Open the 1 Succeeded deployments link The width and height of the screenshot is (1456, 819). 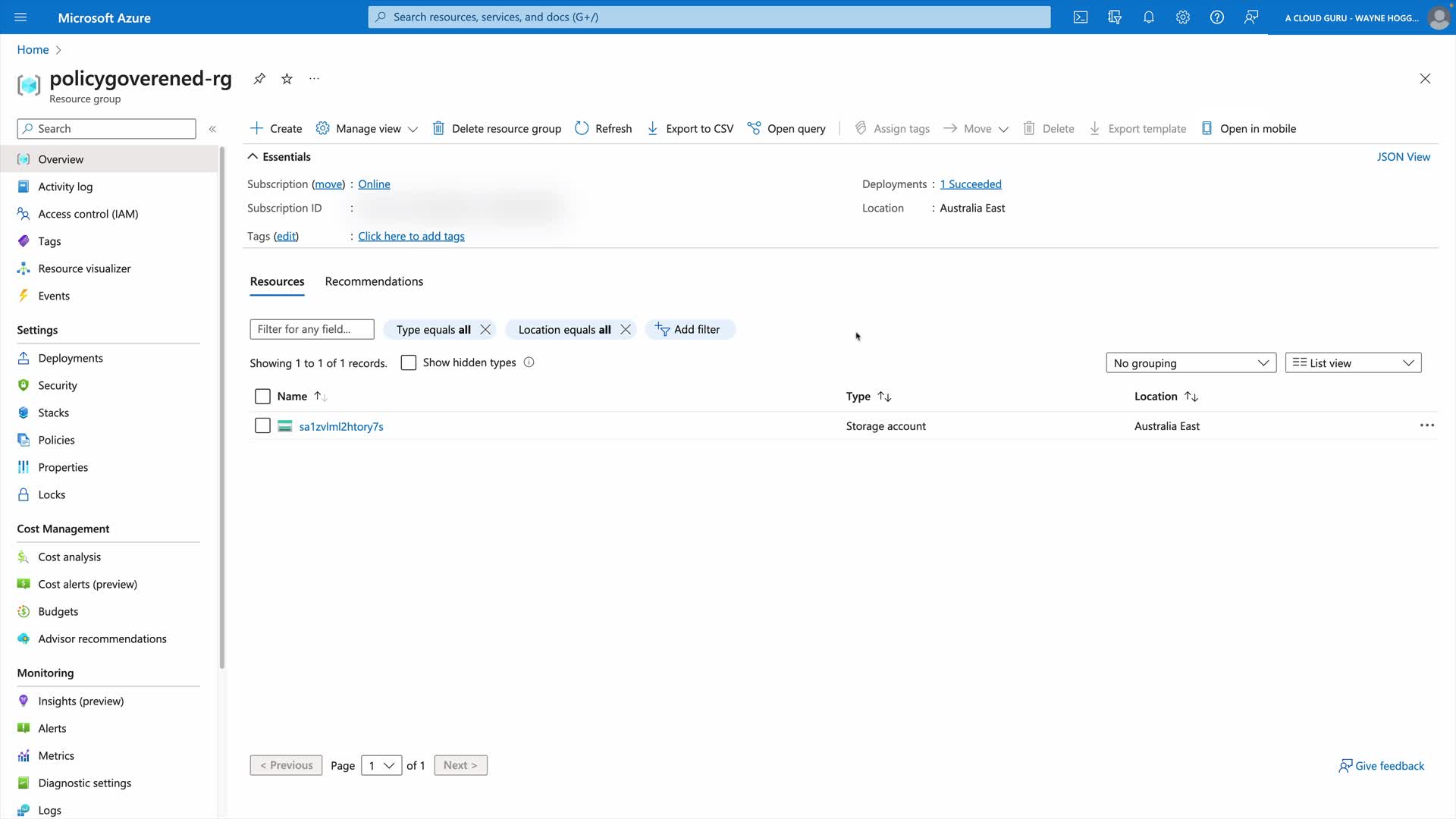point(971,184)
